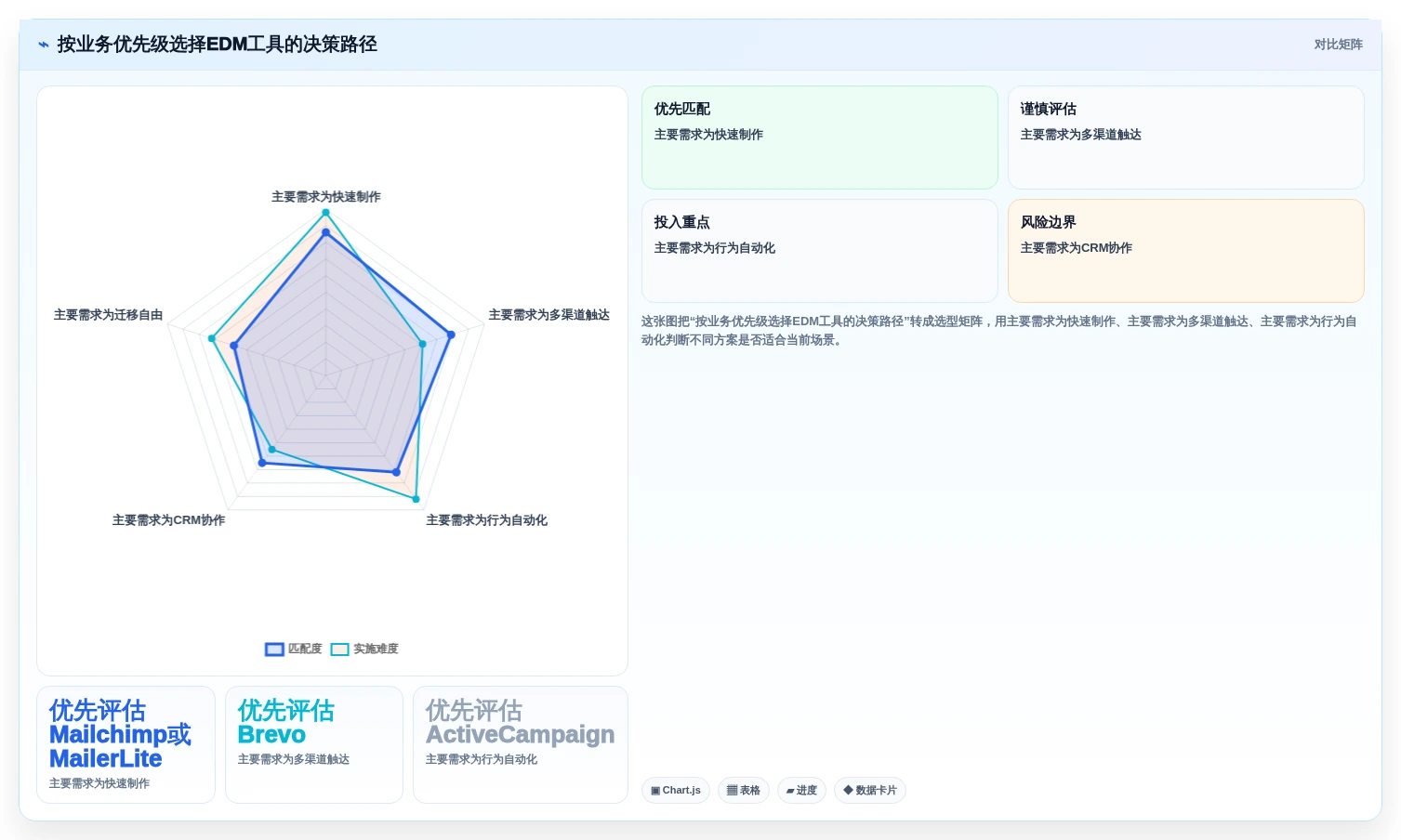The image size is (1401, 840).
Task: Click the blue data point on the CRM协作 axis
Action: coord(261,463)
